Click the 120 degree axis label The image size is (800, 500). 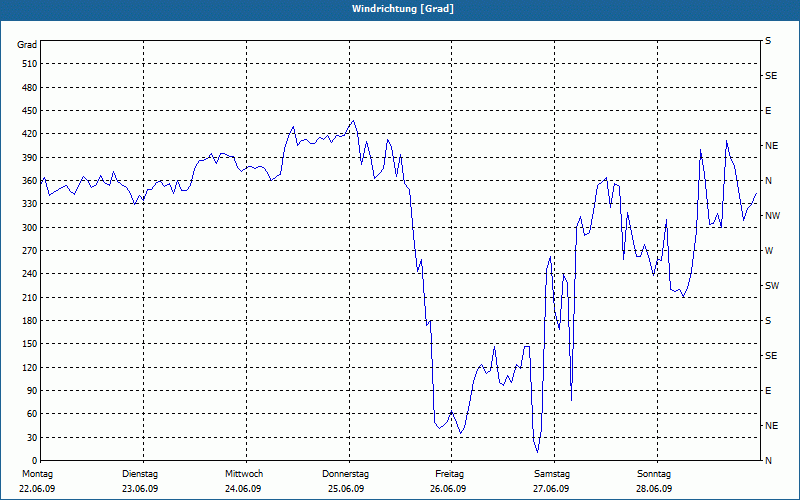pyautogui.click(x=30, y=367)
